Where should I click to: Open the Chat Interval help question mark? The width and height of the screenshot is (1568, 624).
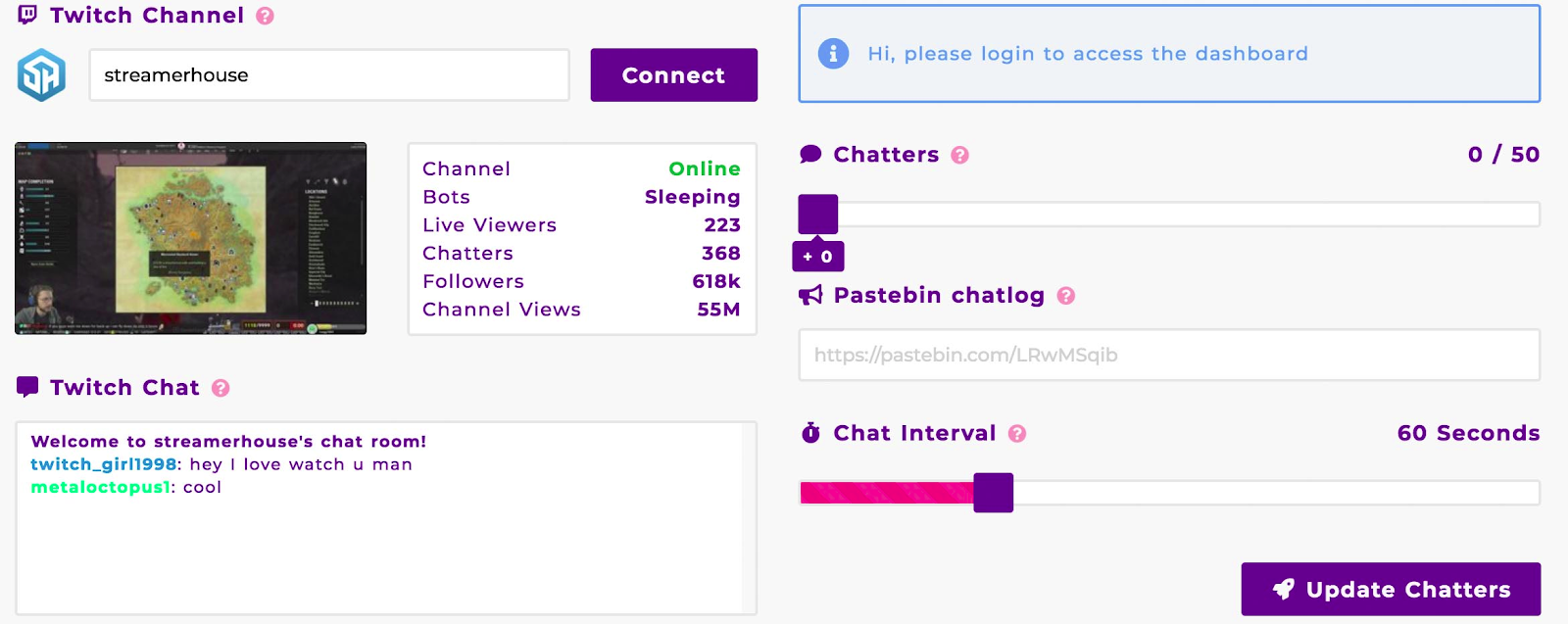click(x=1017, y=433)
